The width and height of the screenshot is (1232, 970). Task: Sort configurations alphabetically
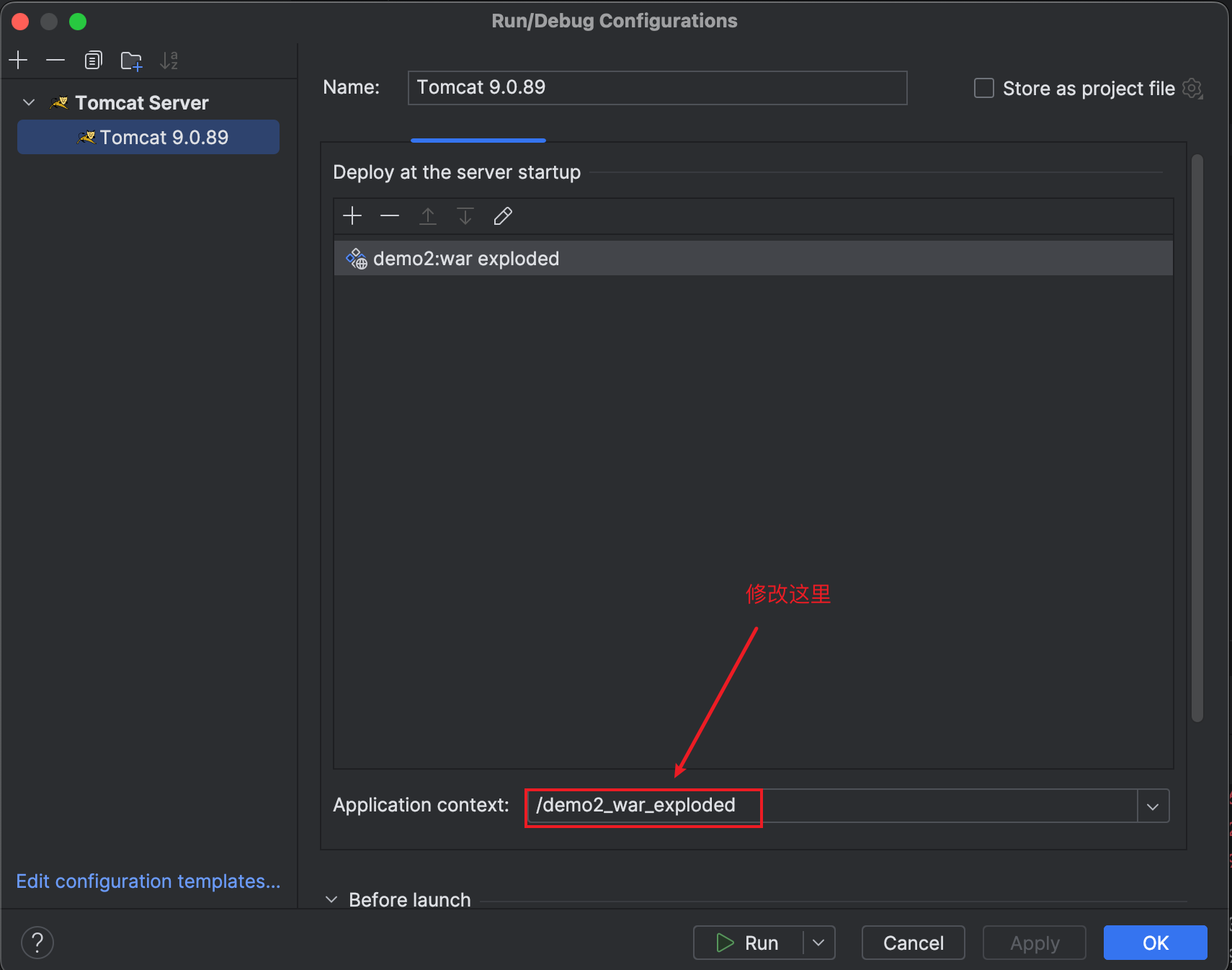169,61
